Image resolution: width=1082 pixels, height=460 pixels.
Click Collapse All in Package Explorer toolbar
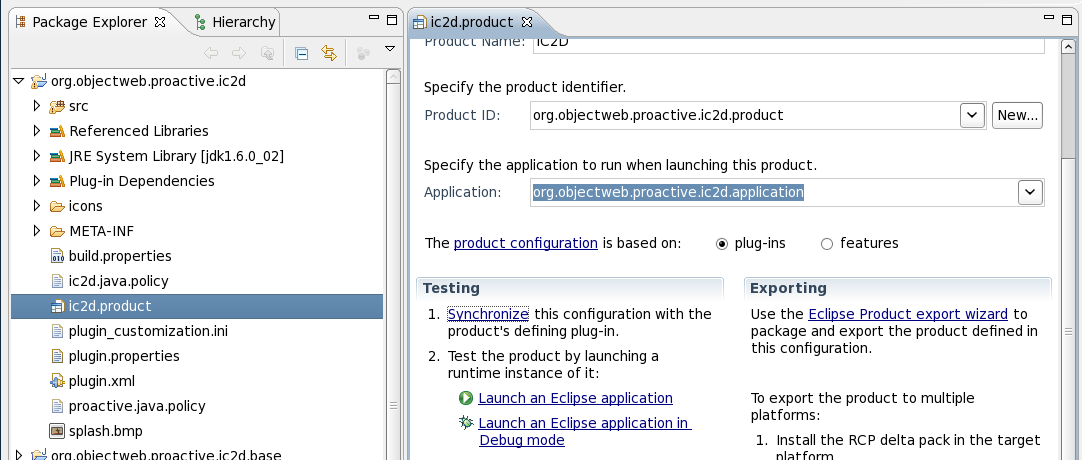point(301,54)
